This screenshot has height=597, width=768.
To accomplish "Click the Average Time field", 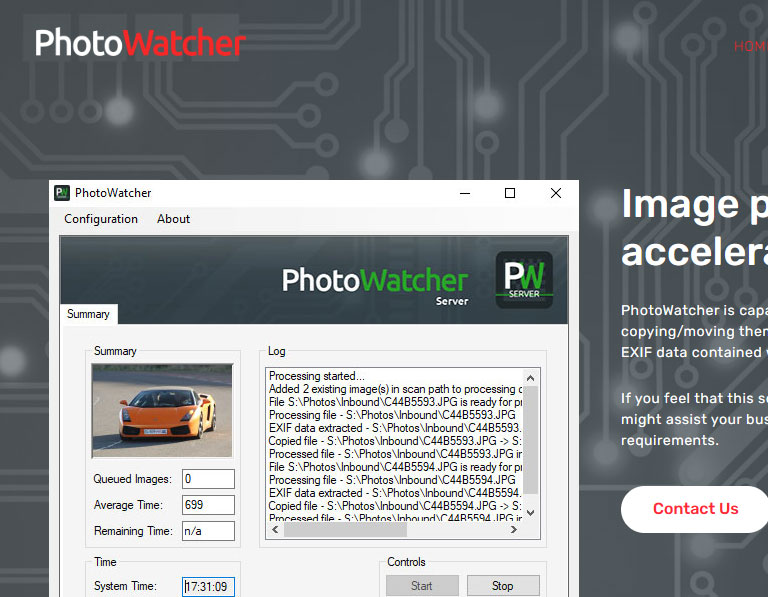I will (x=208, y=505).
